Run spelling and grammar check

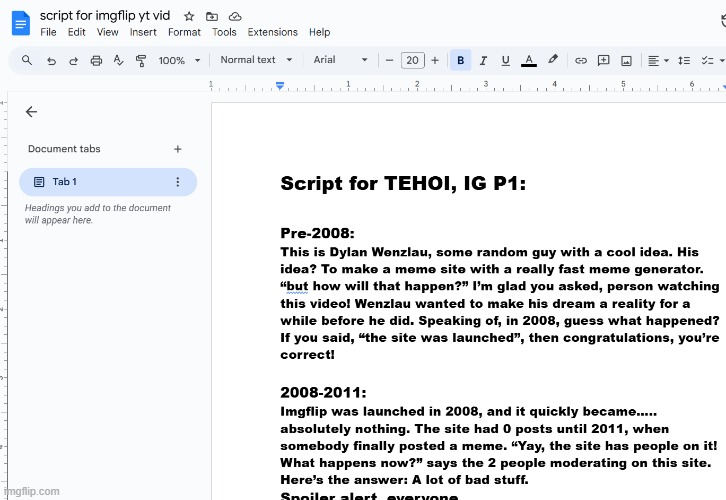point(118,61)
